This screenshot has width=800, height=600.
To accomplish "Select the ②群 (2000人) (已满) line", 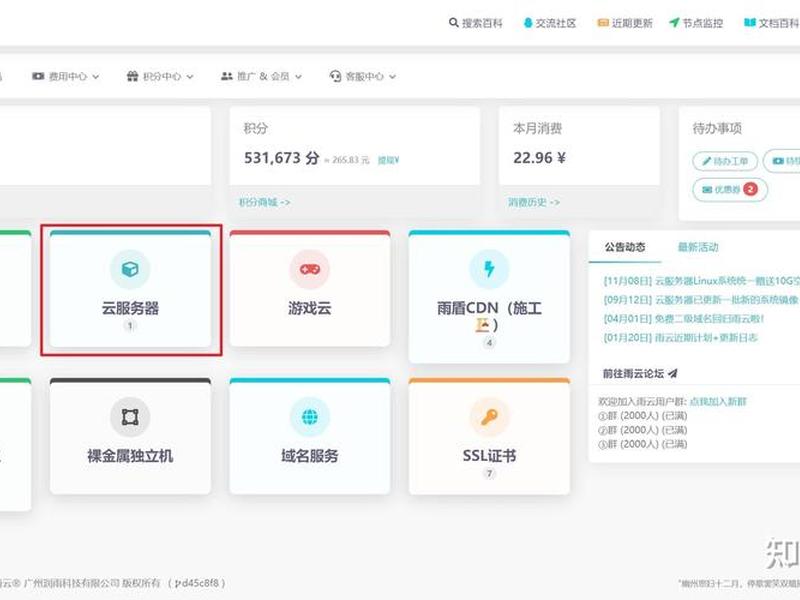I will pyautogui.click(x=643, y=430).
